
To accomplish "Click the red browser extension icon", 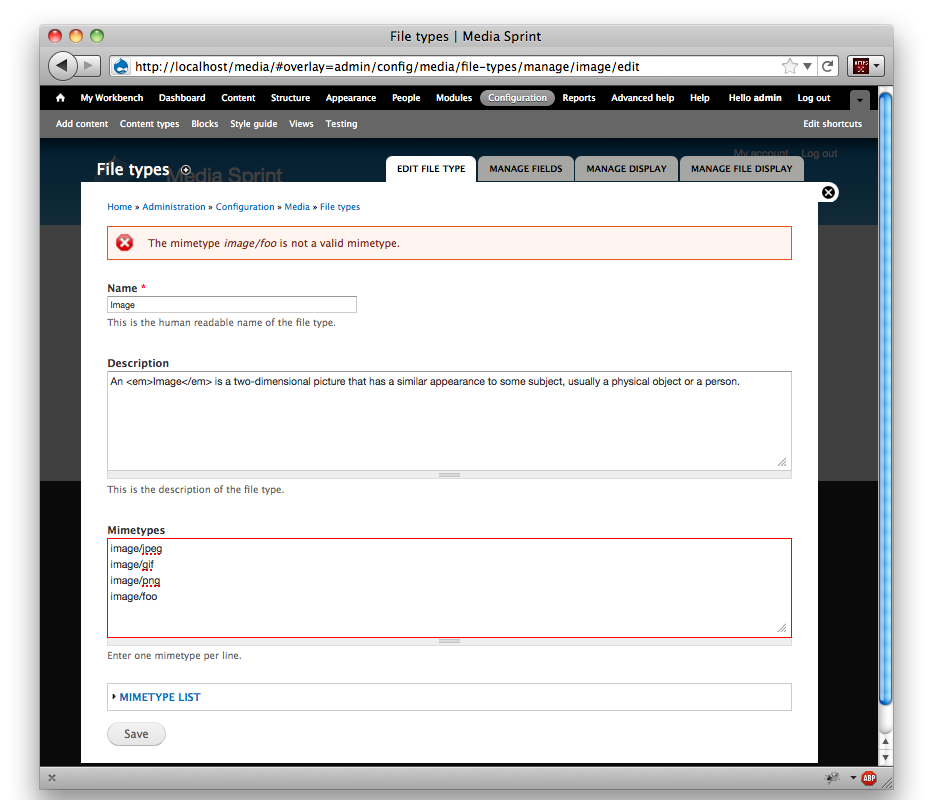I will click(x=860, y=66).
